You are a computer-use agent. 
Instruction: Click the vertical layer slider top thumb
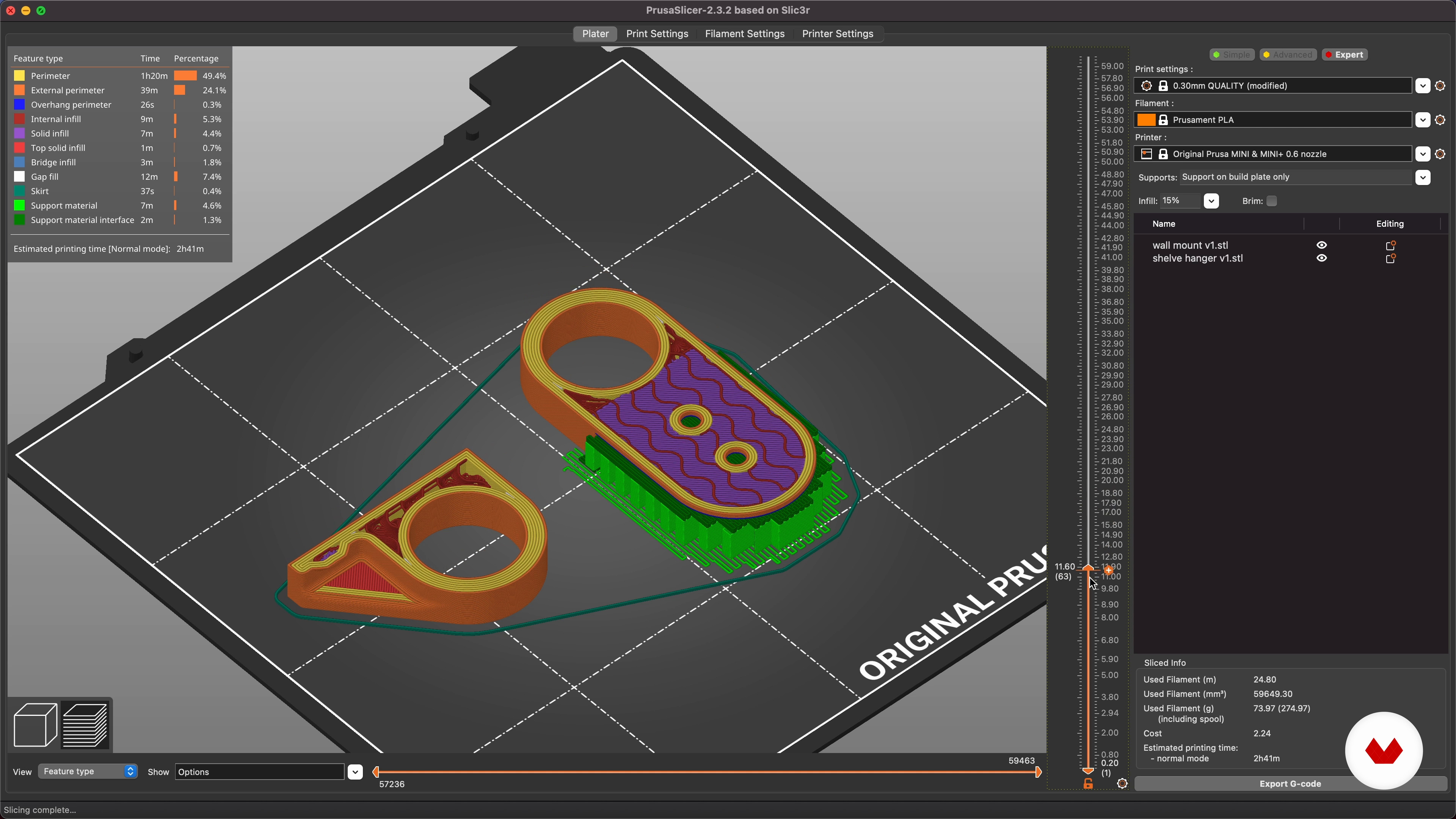pos(1088,568)
